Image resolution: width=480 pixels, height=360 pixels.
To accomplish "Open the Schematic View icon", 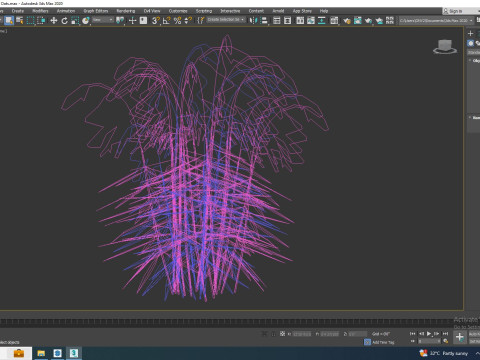I will (321, 20).
